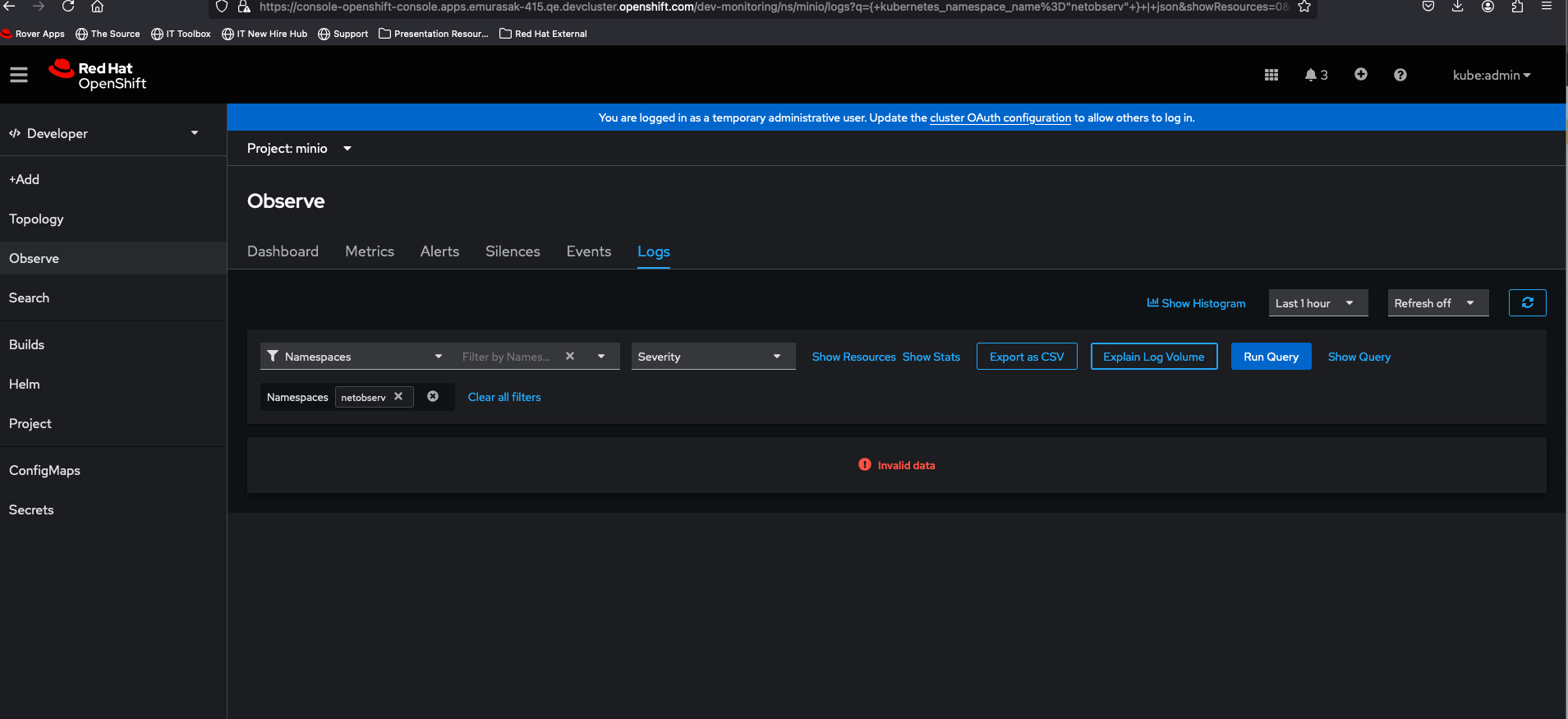Bookmark this page with the star
Image resolution: width=1568 pixels, height=719 pixels.
click(1304, 7)
